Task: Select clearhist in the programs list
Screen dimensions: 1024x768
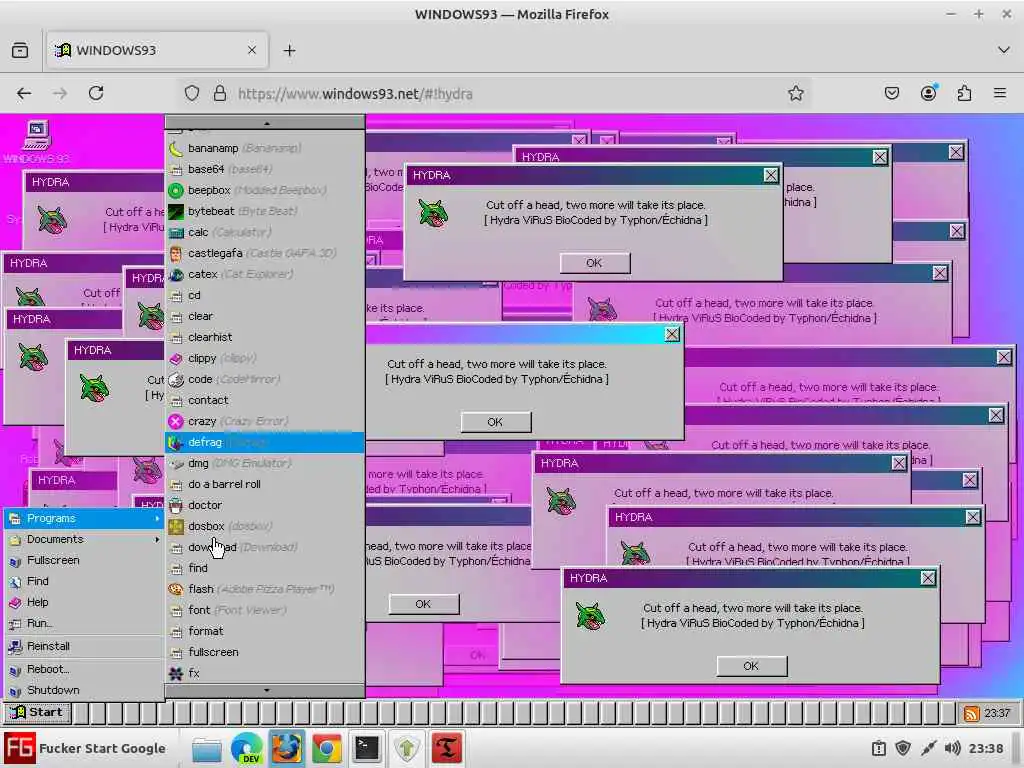Action: (264, 337)
